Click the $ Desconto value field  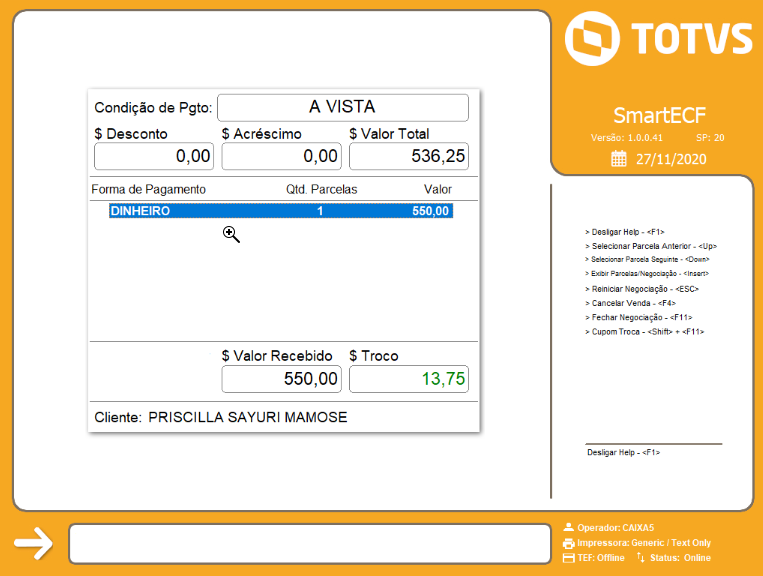pyautogui.click(x=154, y=156)
